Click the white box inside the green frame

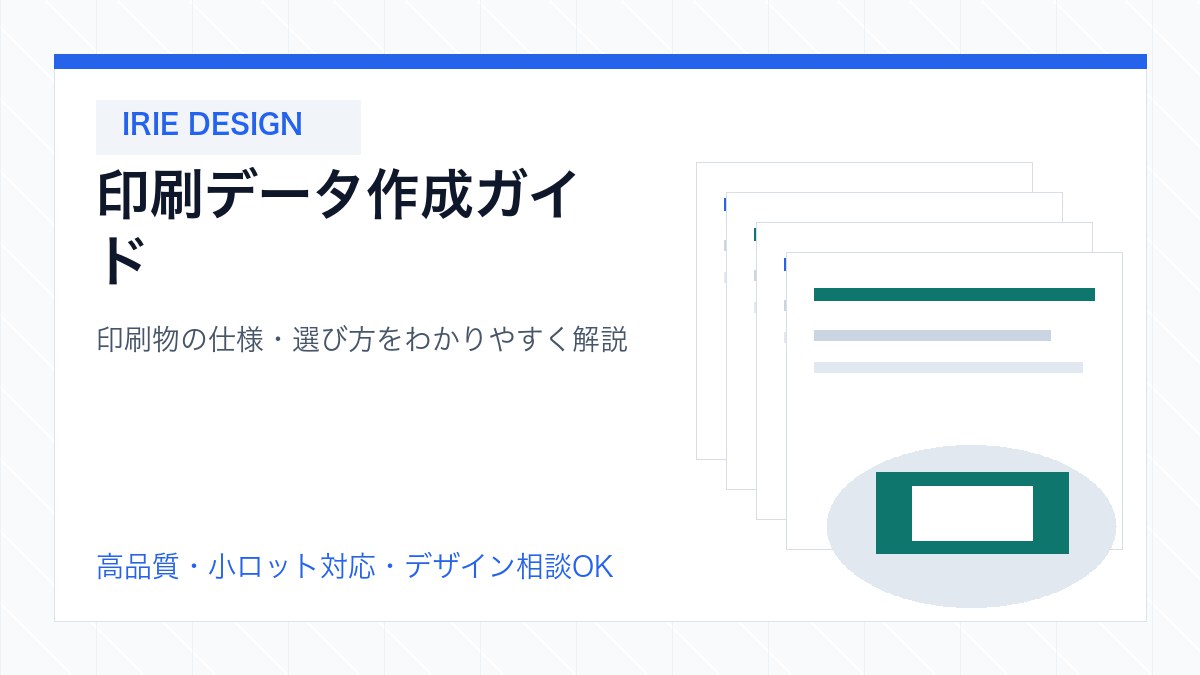pyautogui.click(x=972, y=513)
